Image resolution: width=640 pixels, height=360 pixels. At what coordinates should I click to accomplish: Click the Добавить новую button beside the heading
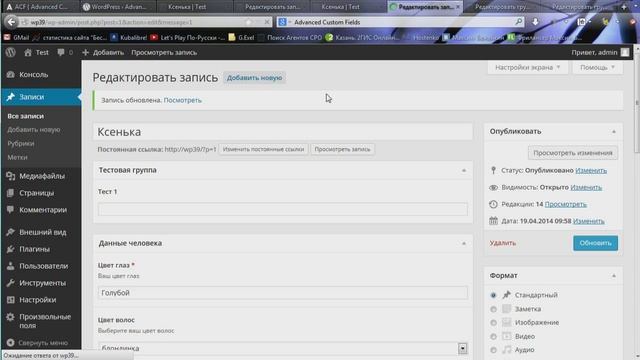click(x=254, y=78)
